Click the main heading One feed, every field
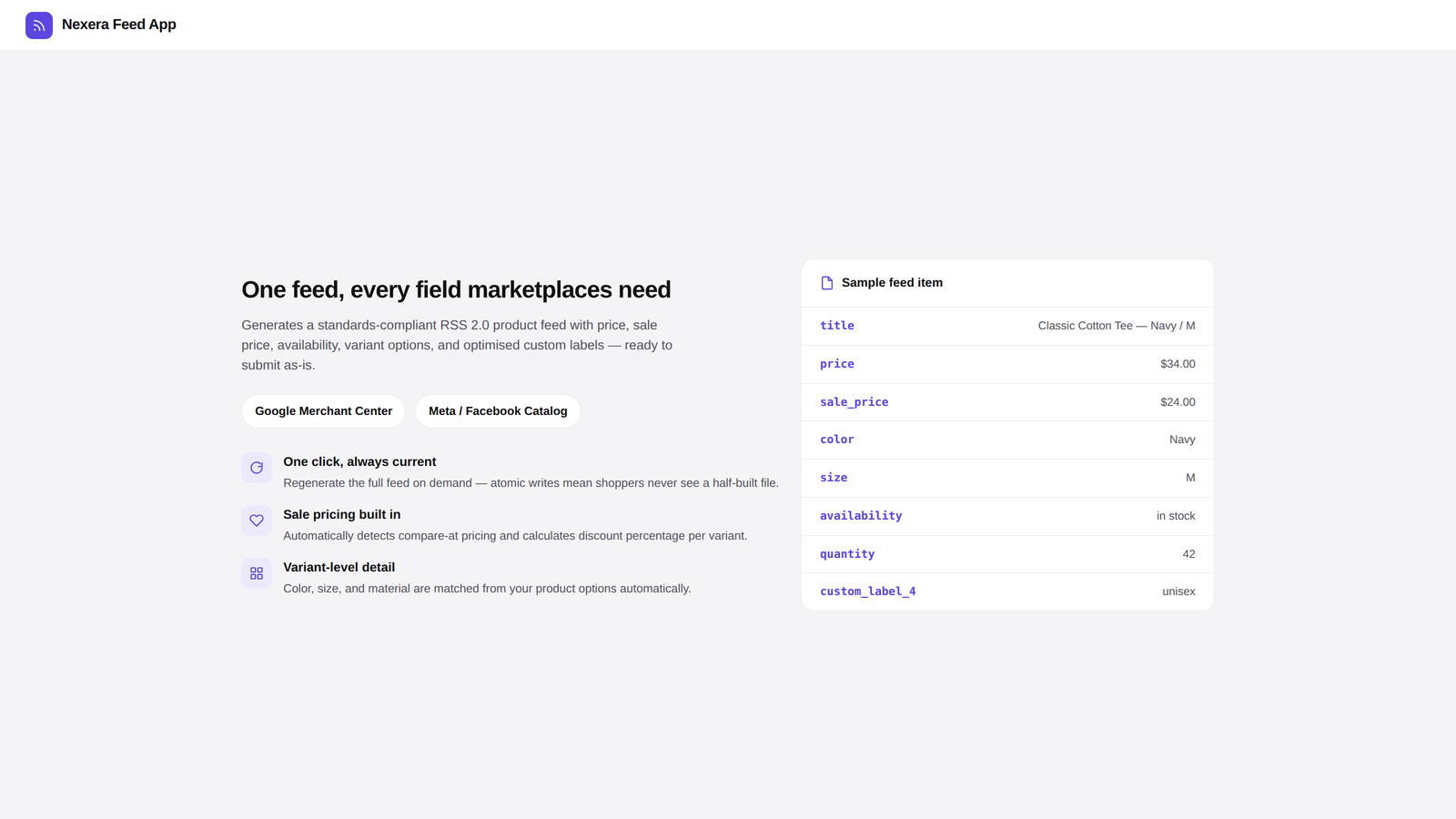1456x819 pixels. point(456,289)
